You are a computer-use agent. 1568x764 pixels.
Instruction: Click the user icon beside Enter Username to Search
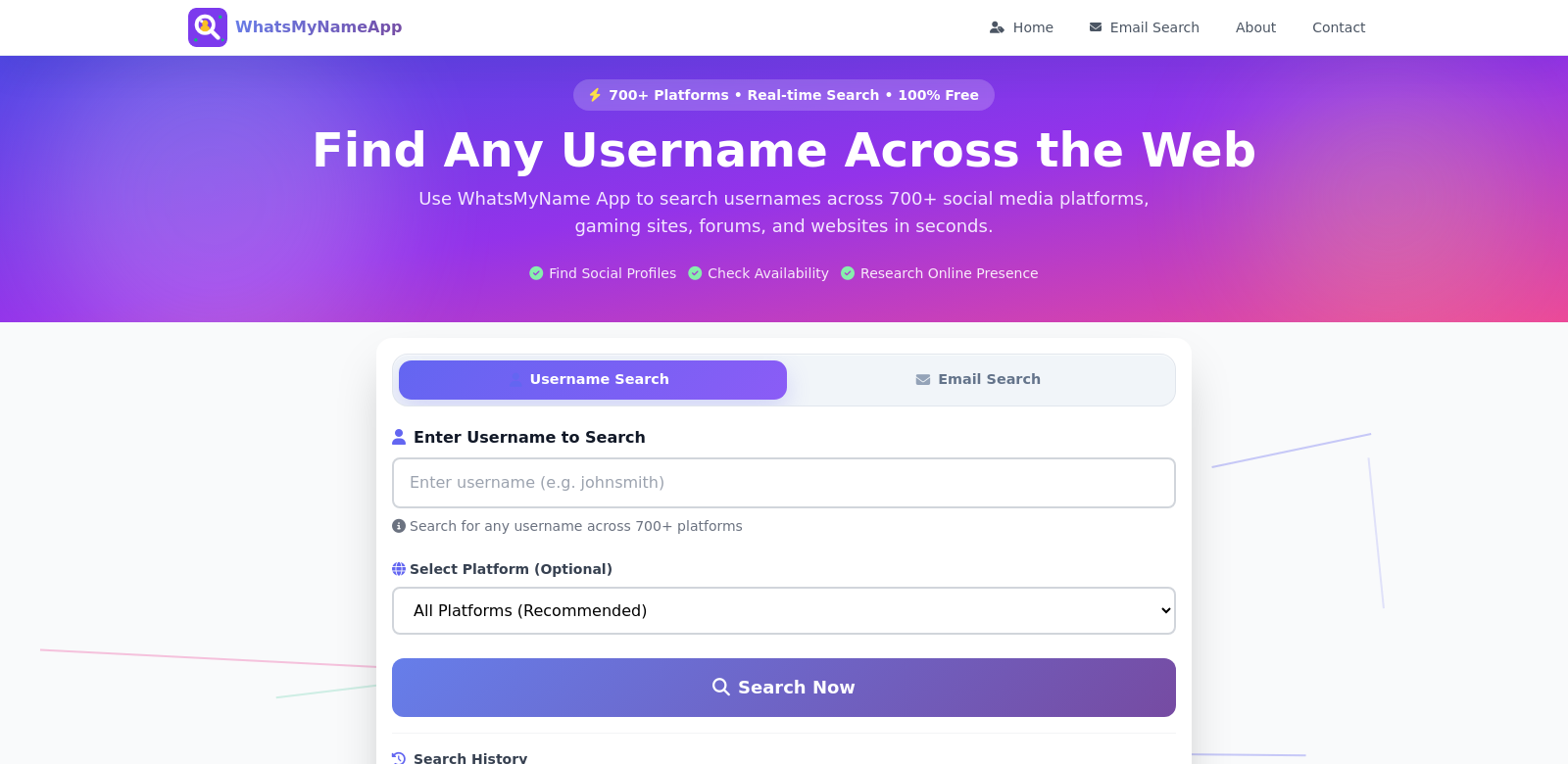click(399, 437)
